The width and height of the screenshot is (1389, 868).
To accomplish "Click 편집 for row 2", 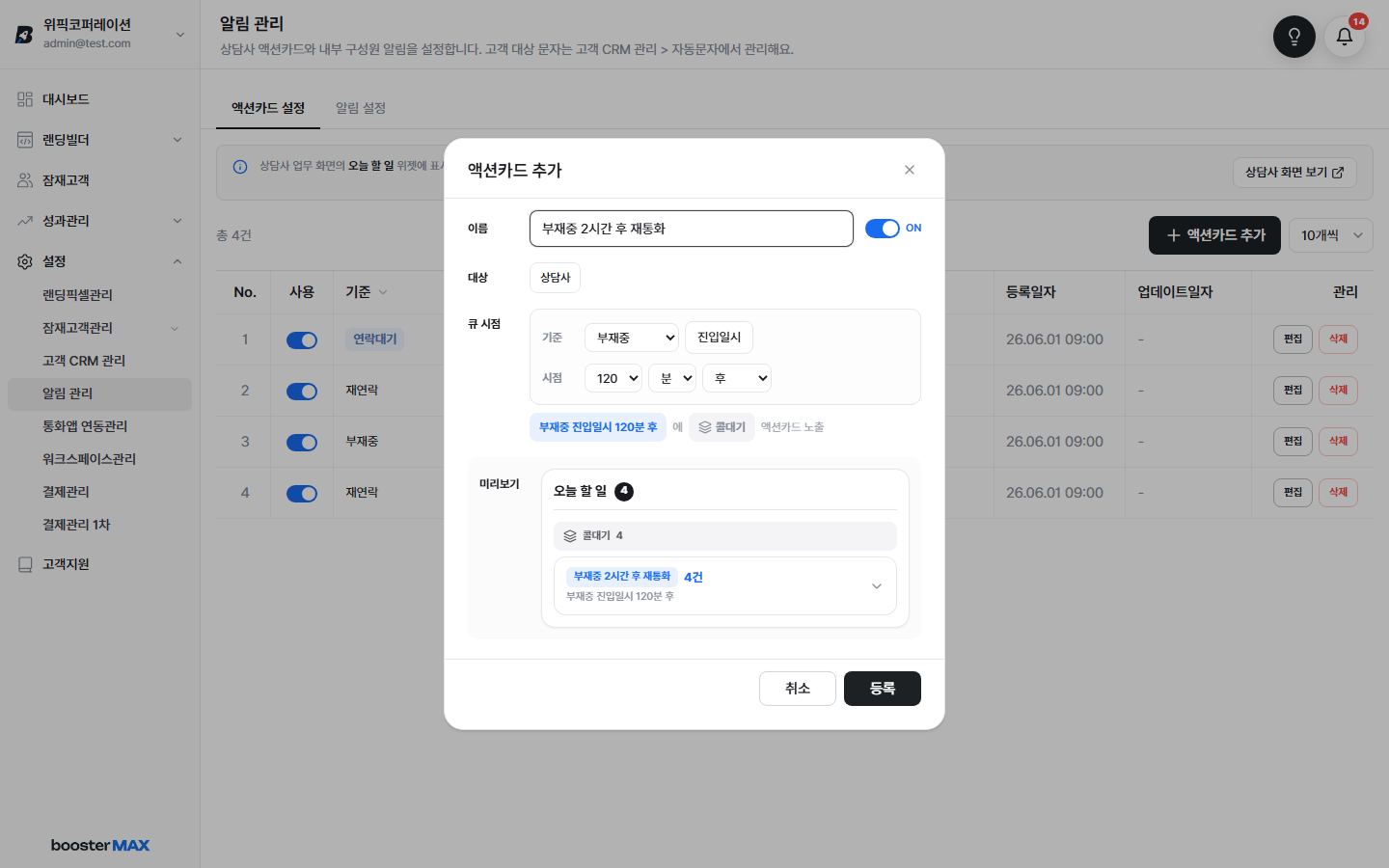I will [x=1293, y=391].
